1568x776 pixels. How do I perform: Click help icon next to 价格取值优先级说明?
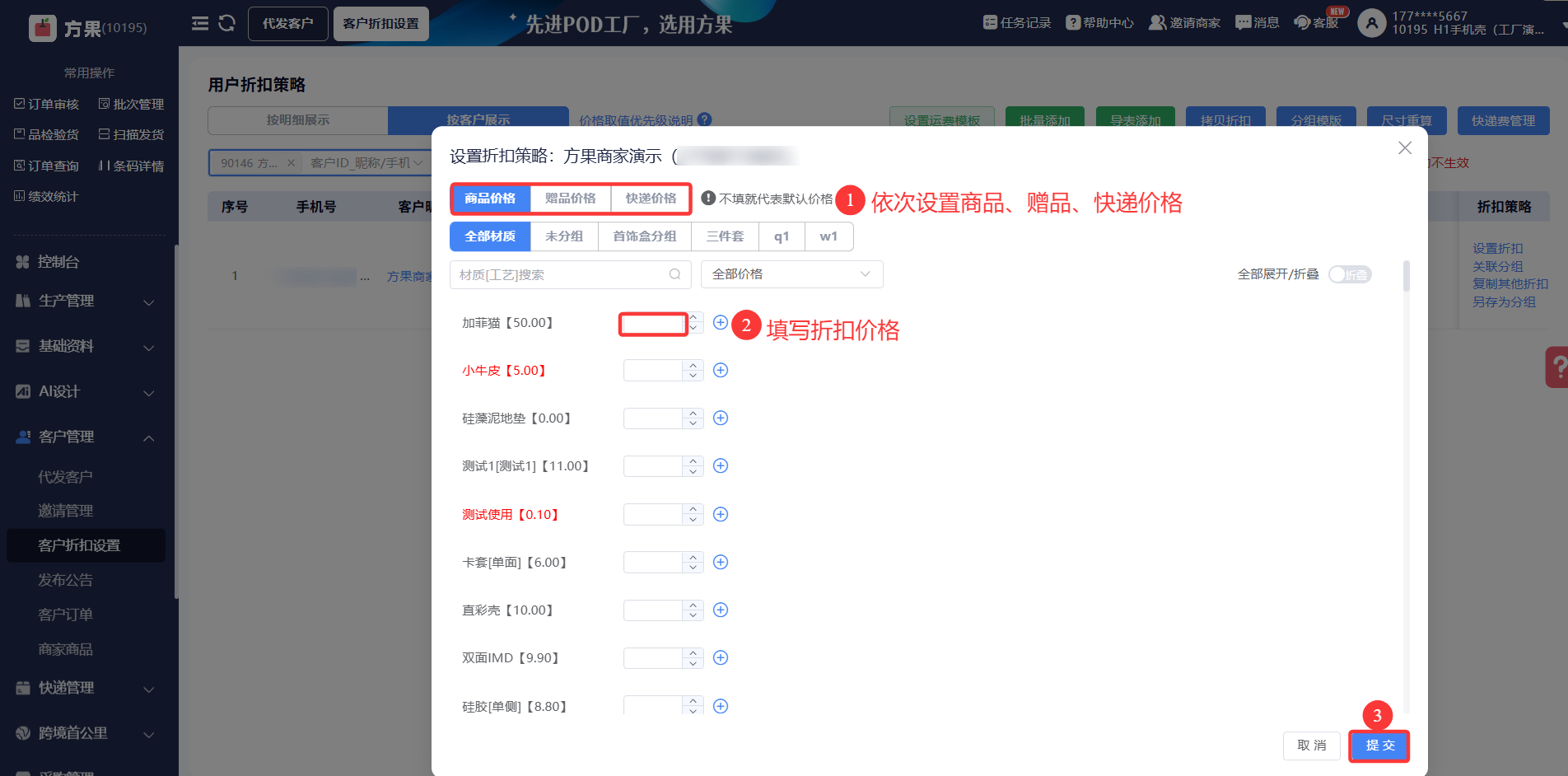705,120
